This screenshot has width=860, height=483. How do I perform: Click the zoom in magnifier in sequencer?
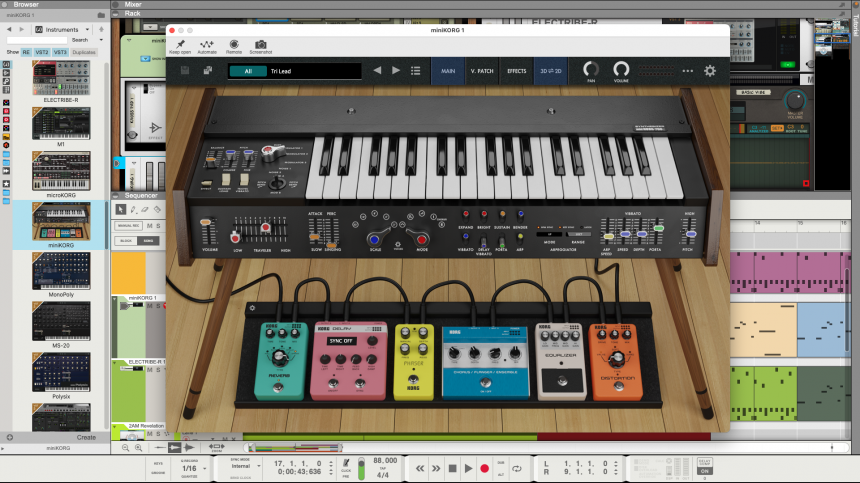coord(138,448)
